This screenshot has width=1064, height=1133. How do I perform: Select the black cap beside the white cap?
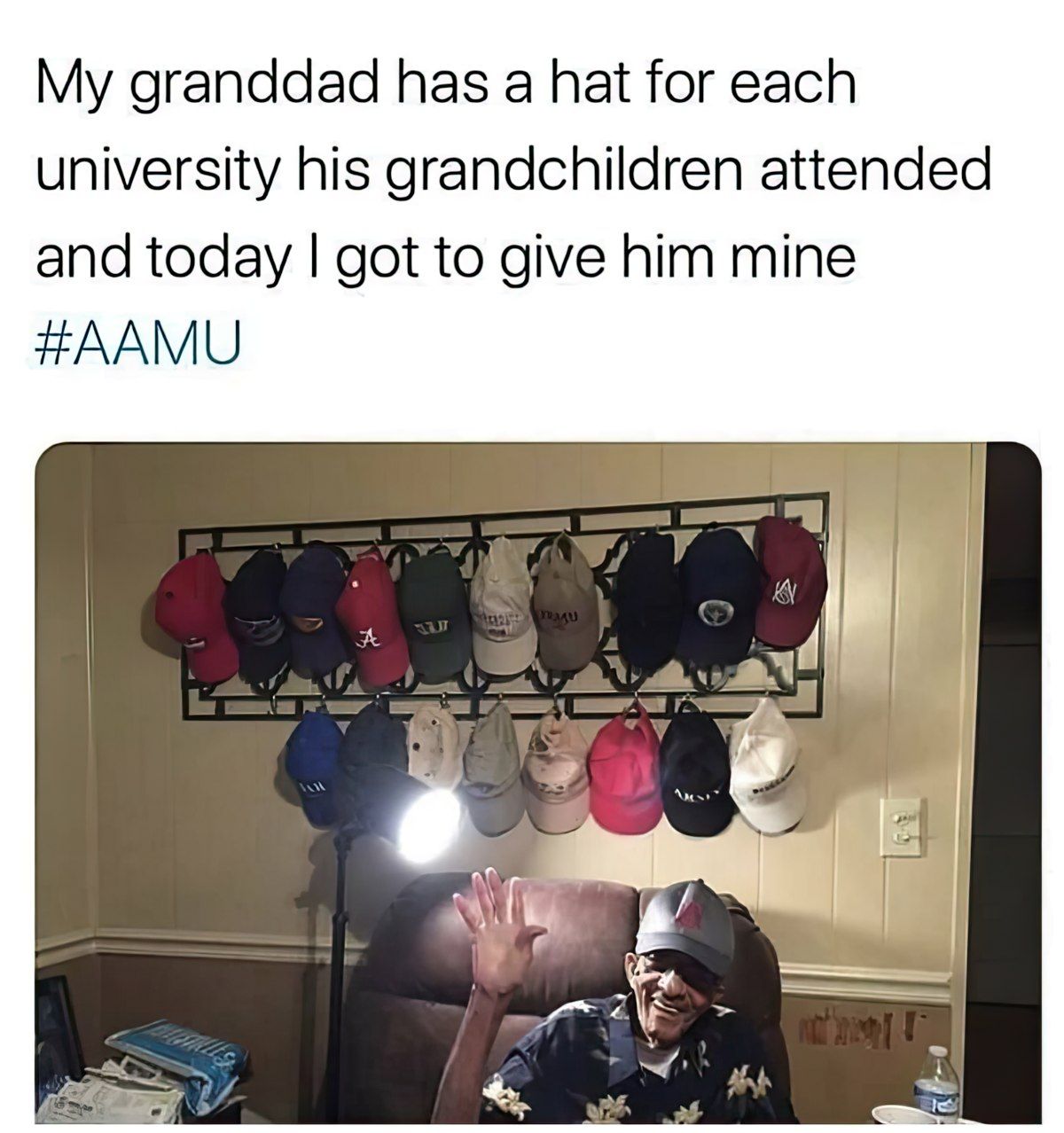click(695, 771)
